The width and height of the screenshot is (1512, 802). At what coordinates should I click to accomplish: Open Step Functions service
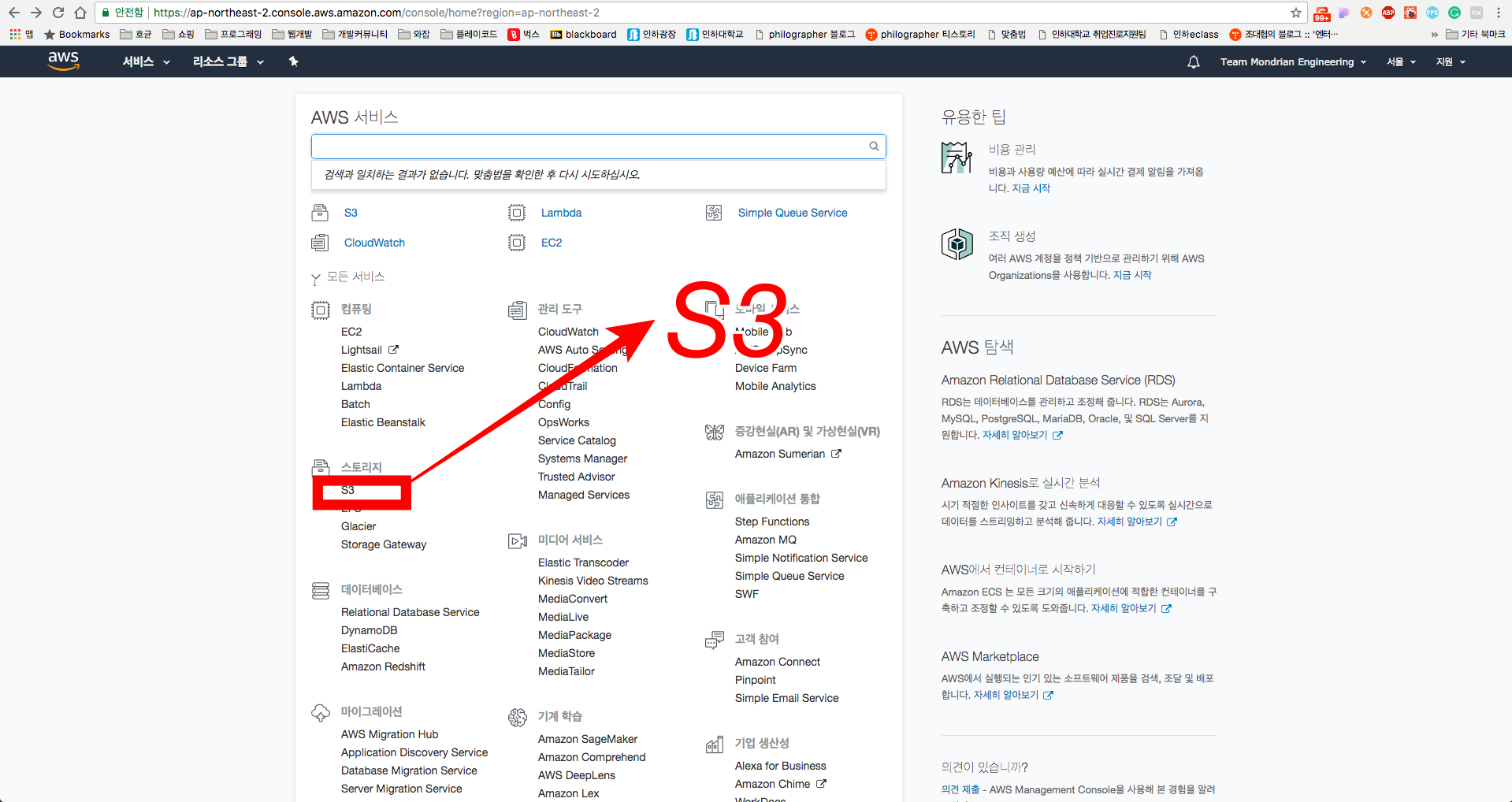[772, 522]
